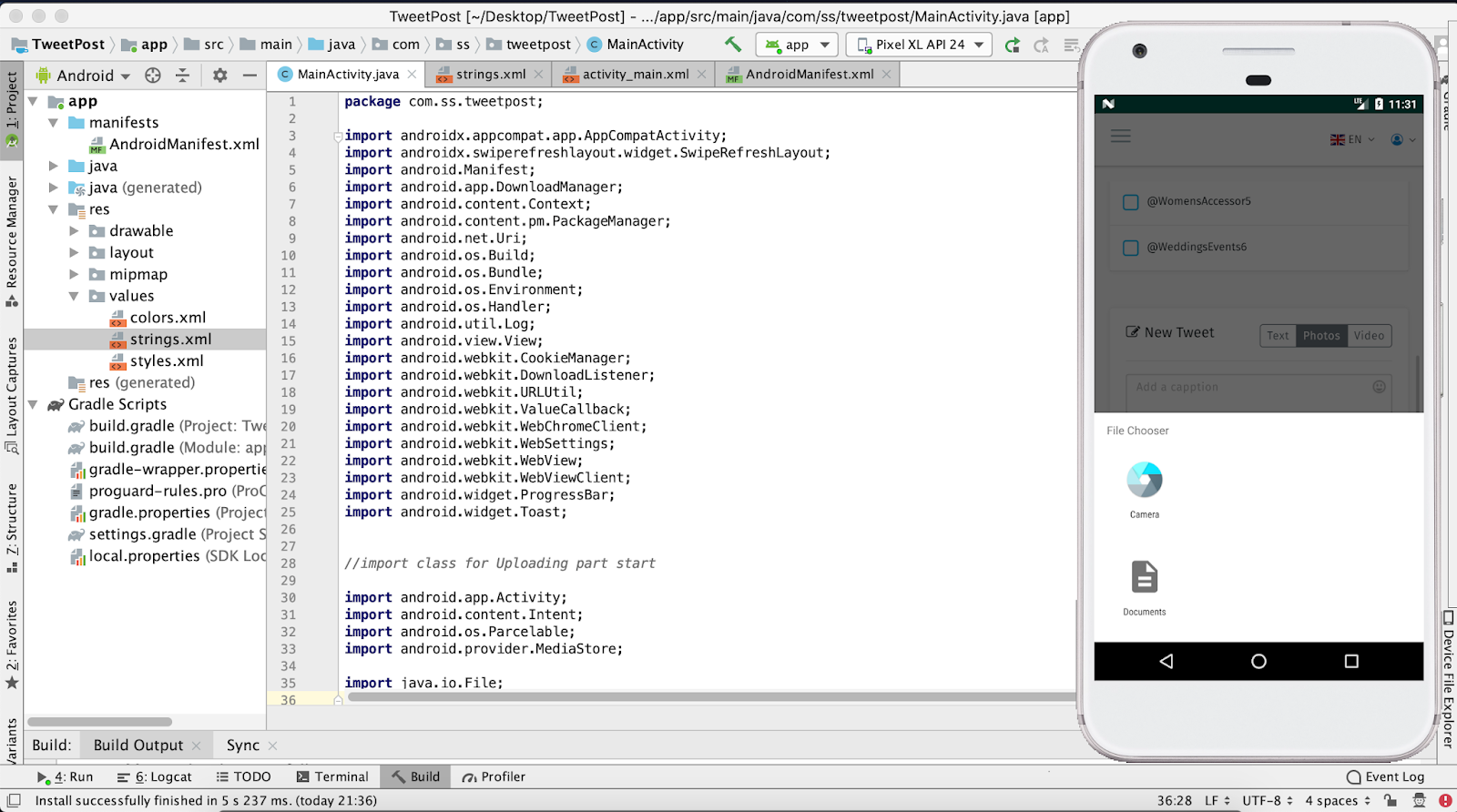
Task: Open the 6: Logcat tool window
Action: [155, 777]
